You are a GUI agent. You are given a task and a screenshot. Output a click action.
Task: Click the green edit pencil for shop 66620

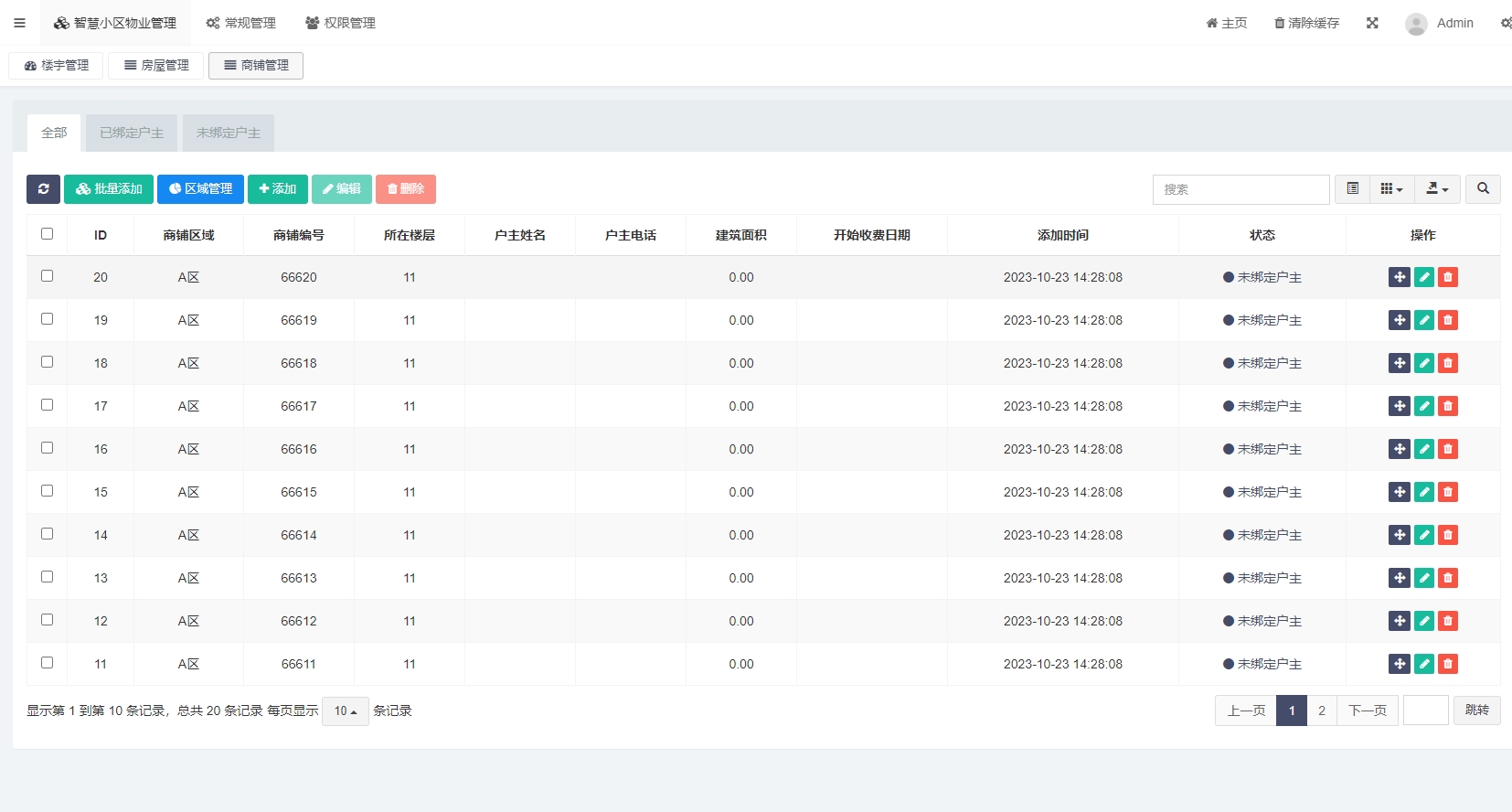coord(1423,277)
